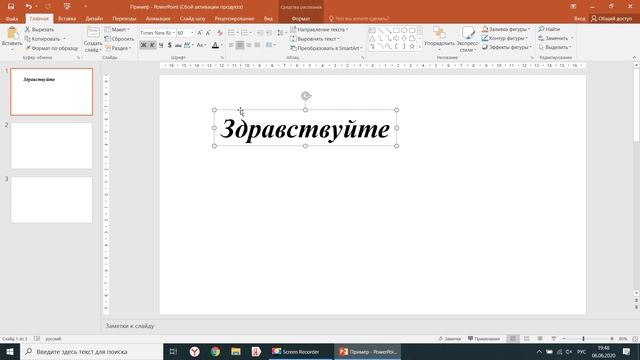Viewport: 640px width, 360px height.
Task: Open the font size 60 dropdown
Action: [192, 33]
